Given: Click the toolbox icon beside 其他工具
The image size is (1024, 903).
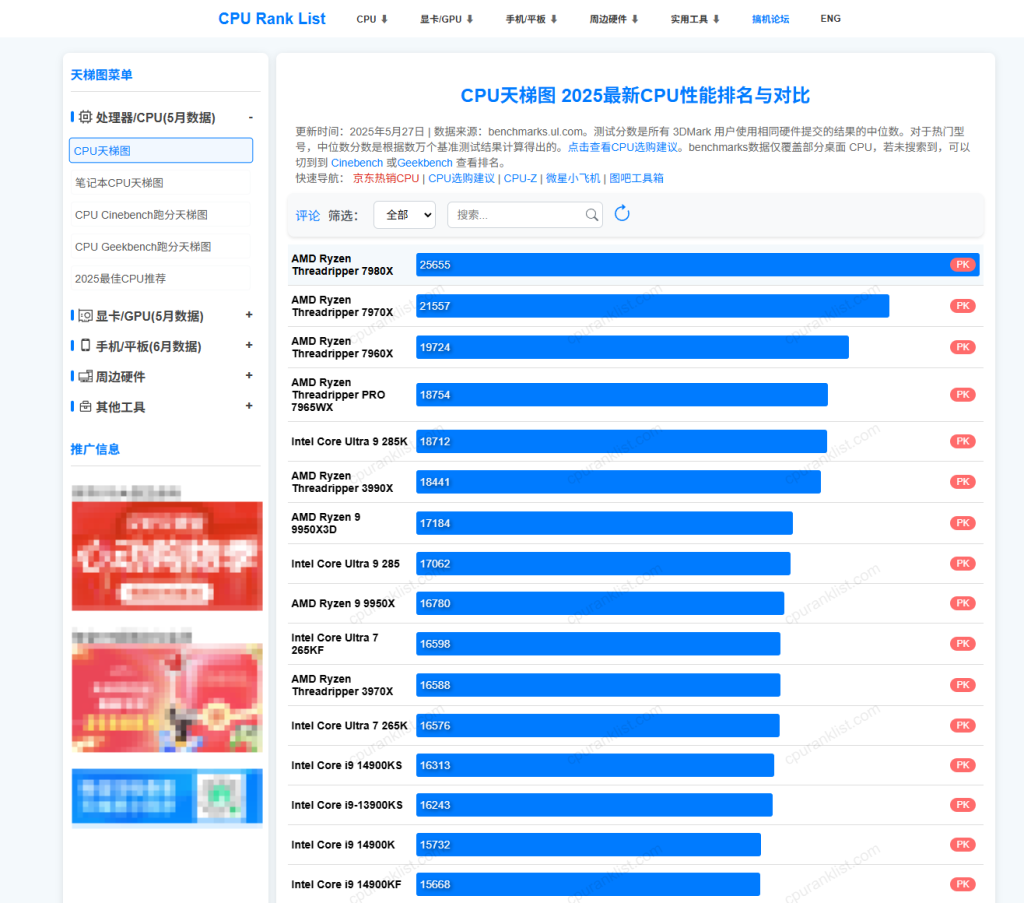Looking at the screenshot, I should (x=86, y=406).
